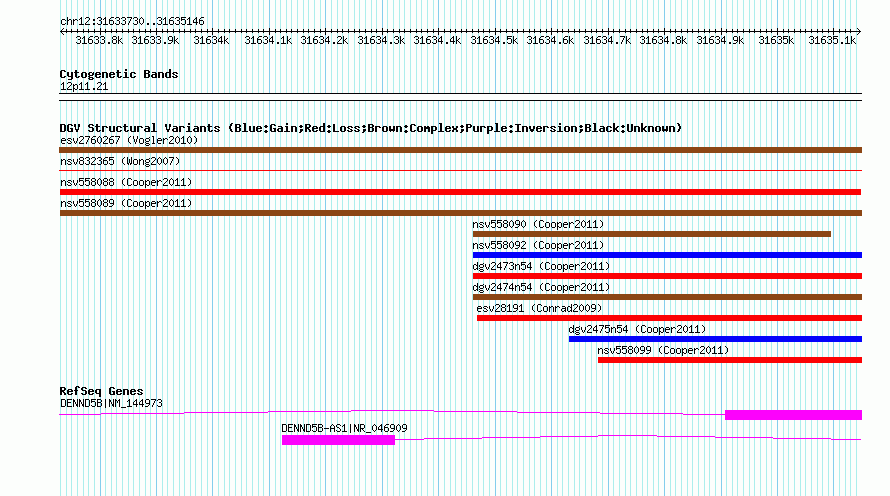Click the 12p11.21 cytogenetic band label

coord(84,86)
